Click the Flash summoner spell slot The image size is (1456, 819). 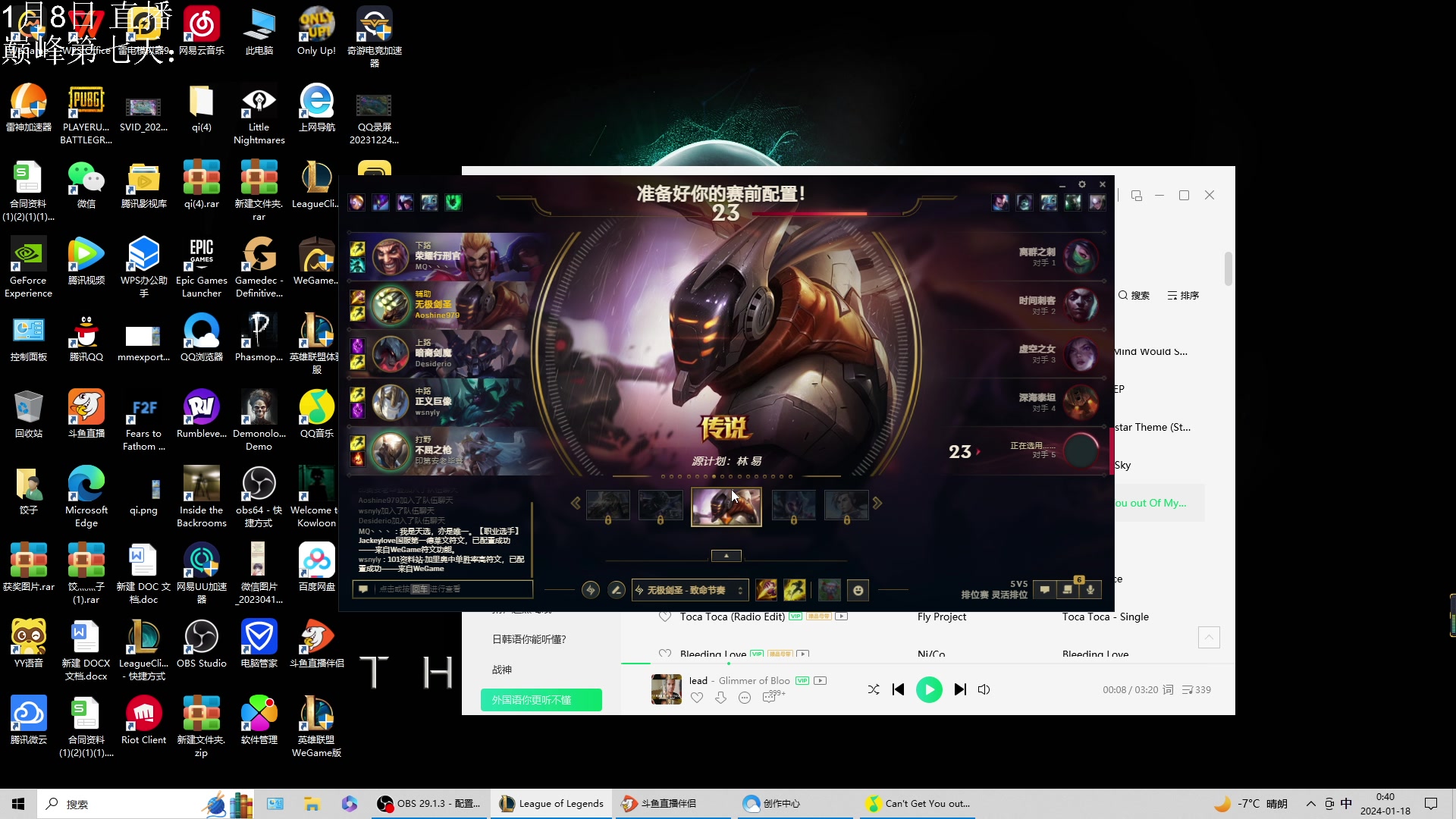click(x=795, y=590)
